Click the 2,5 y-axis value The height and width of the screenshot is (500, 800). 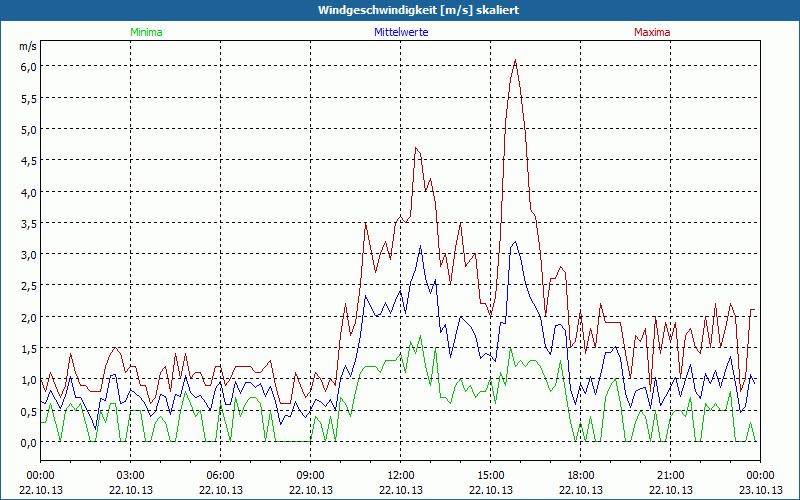pos(29,286)
